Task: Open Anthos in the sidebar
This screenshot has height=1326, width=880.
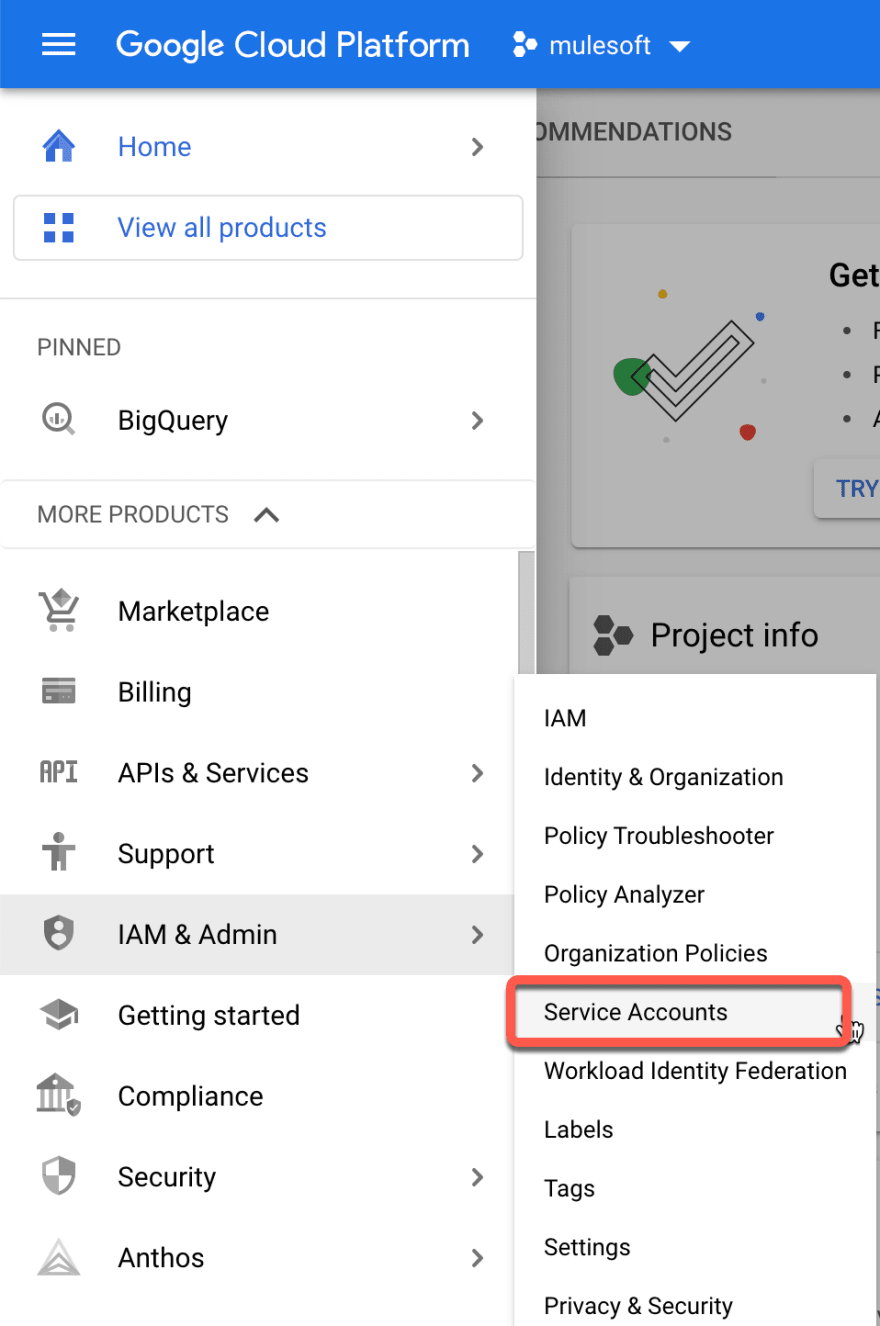Action: click(161, 1258)
